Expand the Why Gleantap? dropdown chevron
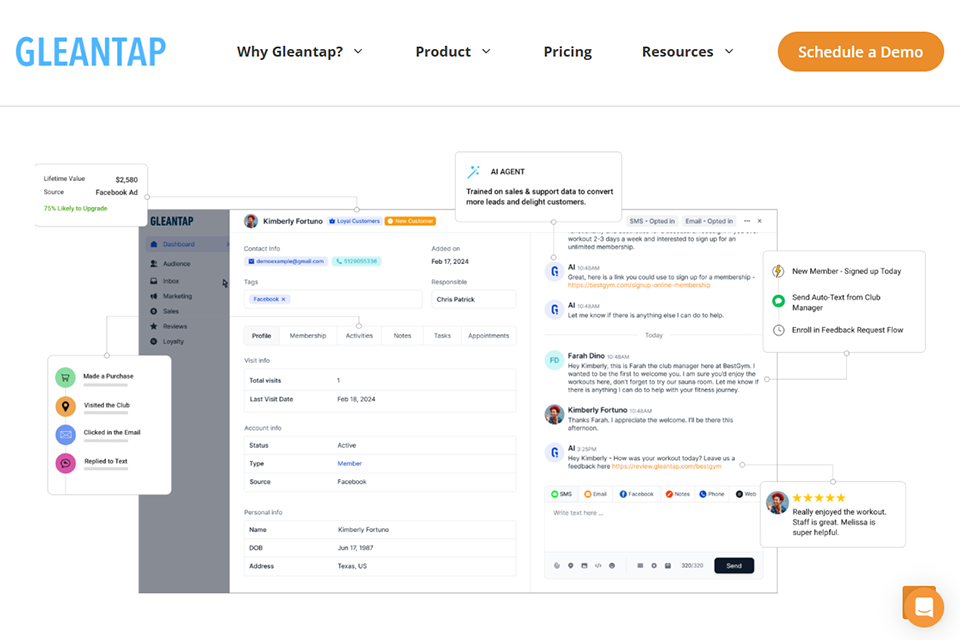This screenshot has width=960, height=640. coord(358,51)
